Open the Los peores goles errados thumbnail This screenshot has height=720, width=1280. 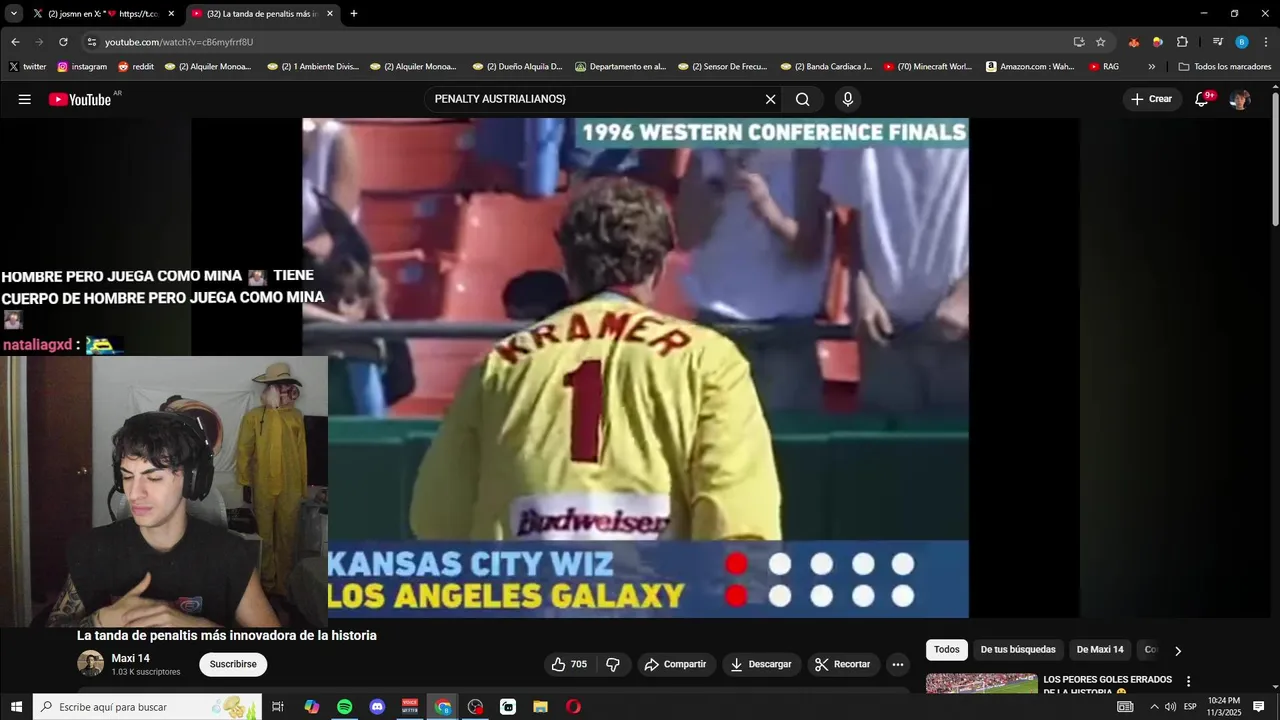981,684
